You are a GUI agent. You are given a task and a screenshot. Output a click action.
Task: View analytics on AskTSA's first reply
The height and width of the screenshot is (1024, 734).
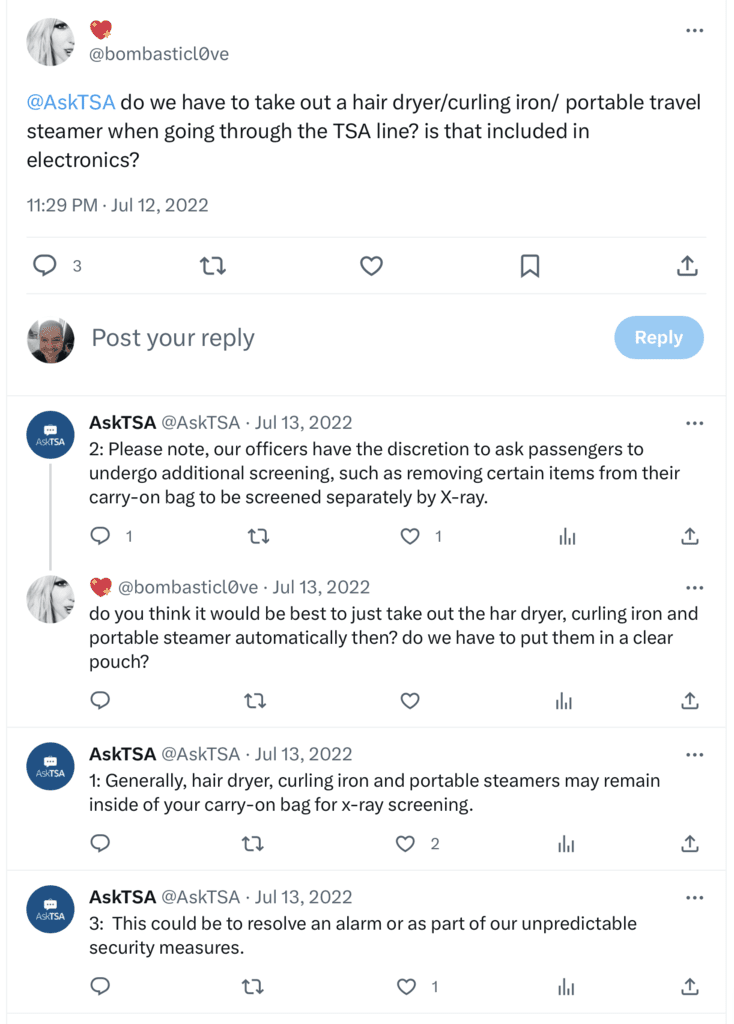click(567, 536)
